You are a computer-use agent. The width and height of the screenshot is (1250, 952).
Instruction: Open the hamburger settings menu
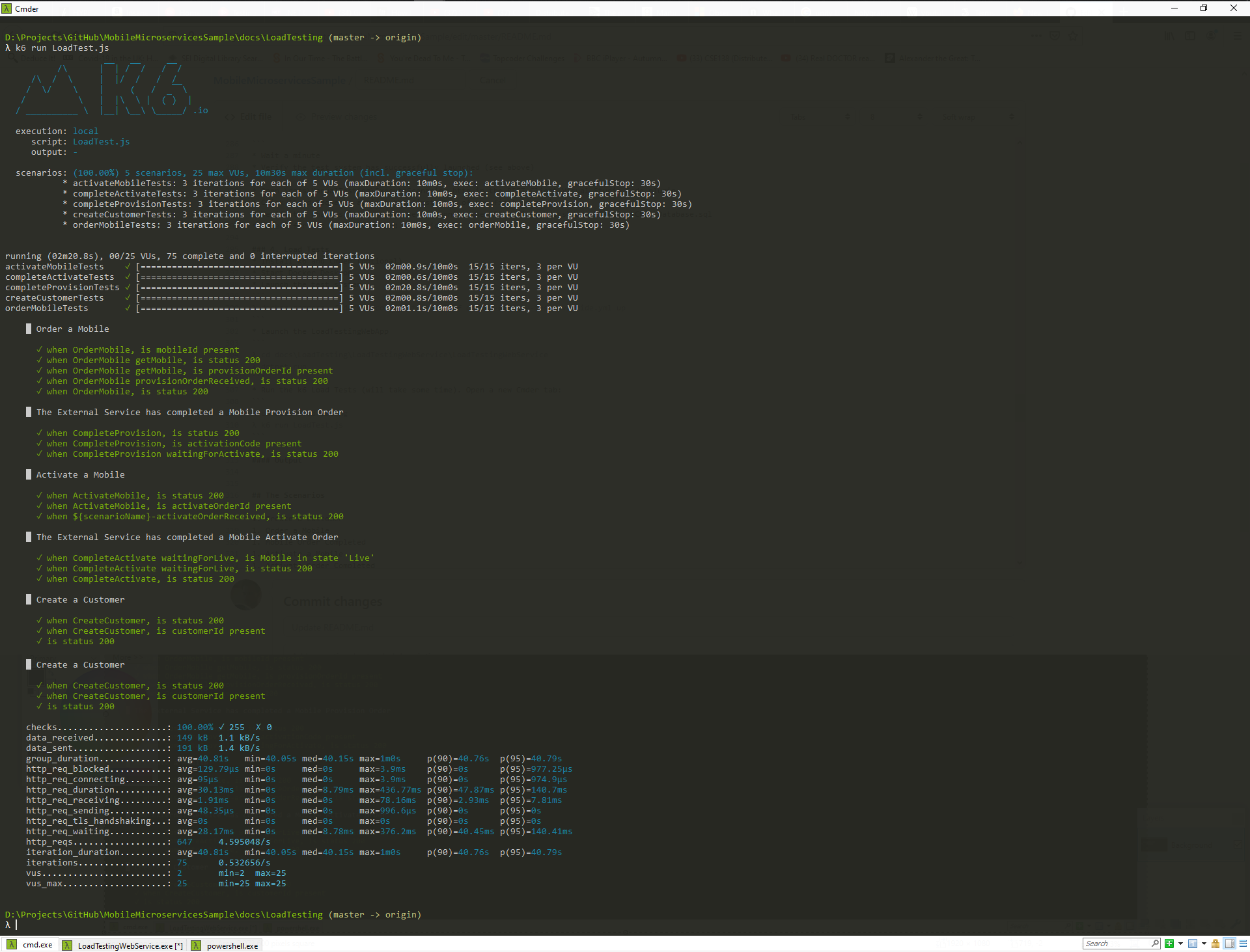[x=1243, y=944]
